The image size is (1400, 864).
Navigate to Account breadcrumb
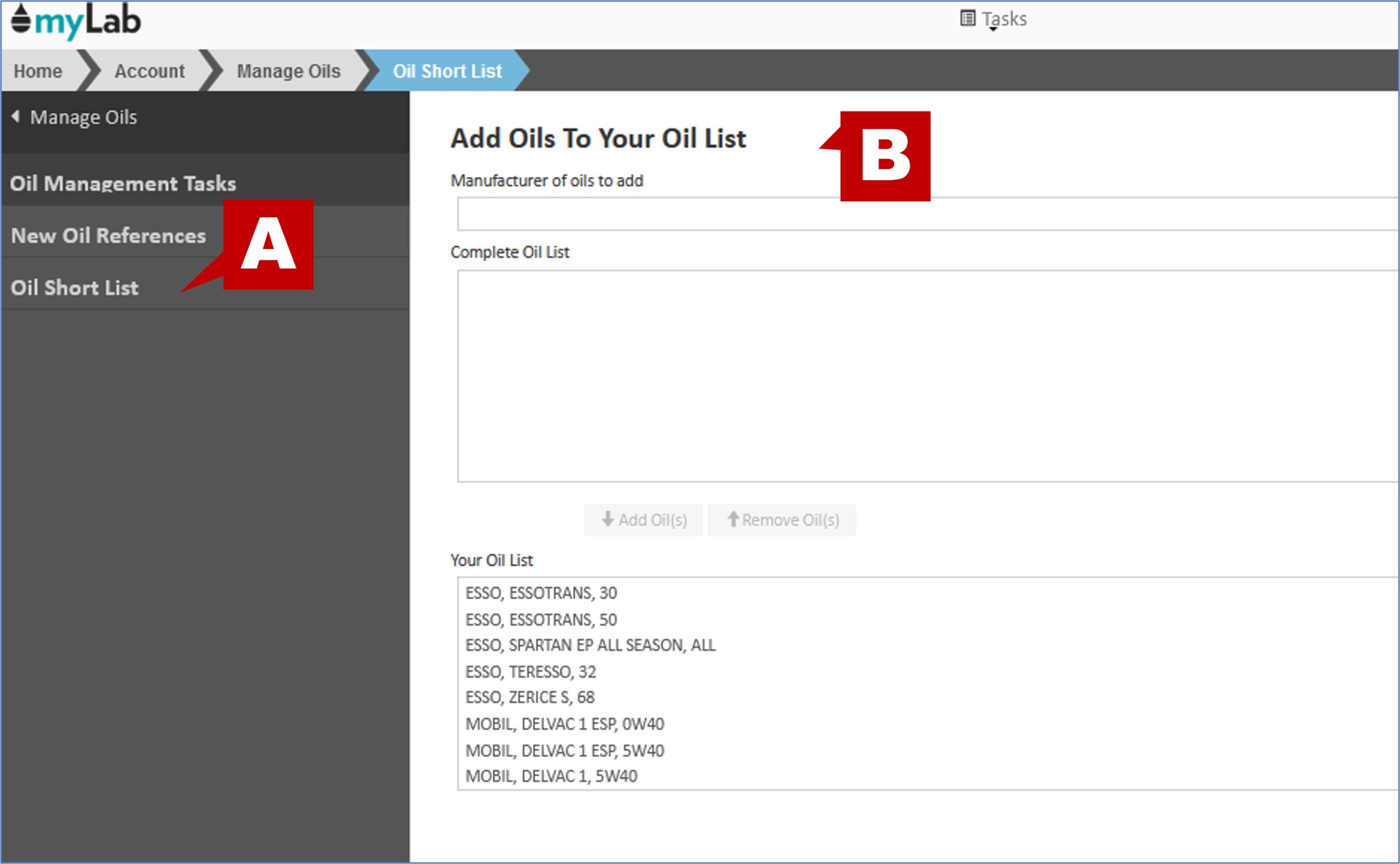tap(149, 71)
